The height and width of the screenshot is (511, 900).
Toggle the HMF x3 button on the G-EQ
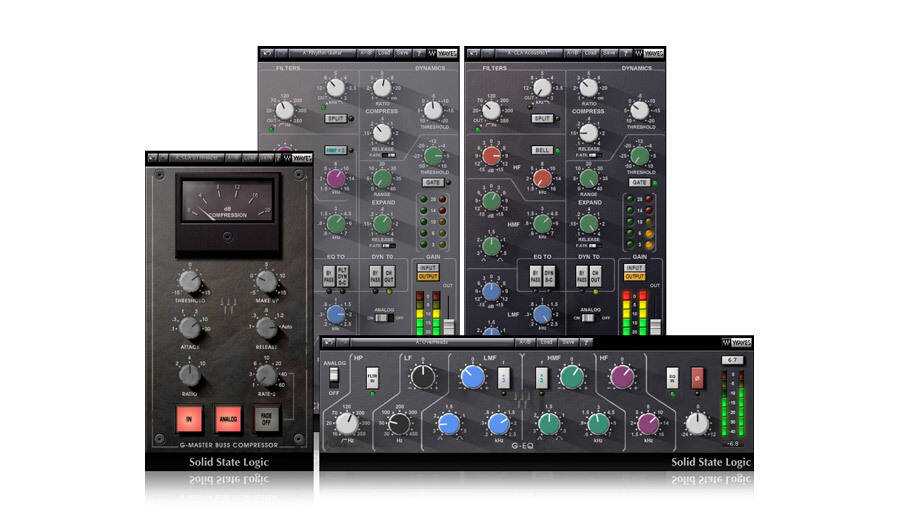click(541, 379)
